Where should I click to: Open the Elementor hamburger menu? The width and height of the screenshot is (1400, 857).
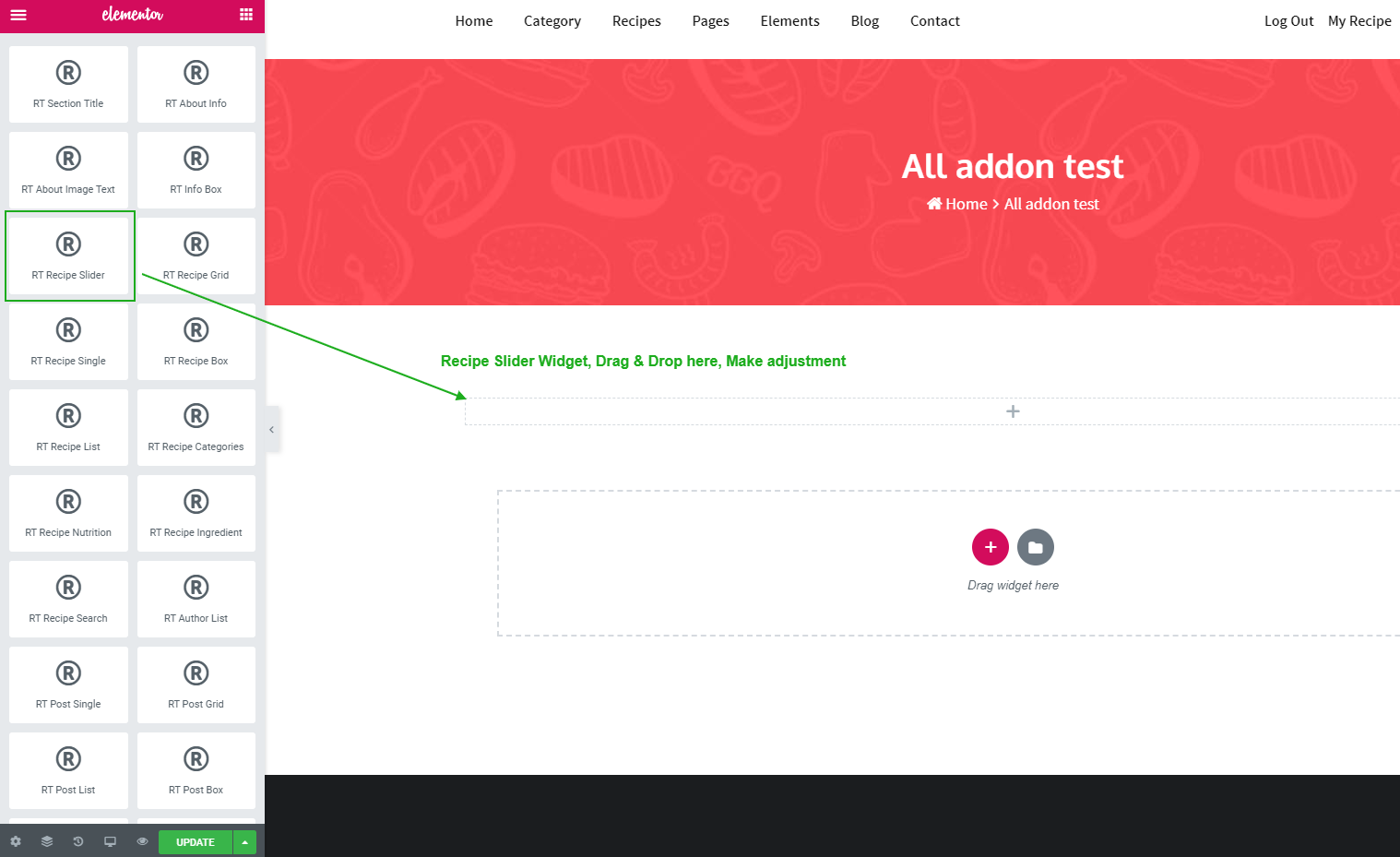pyautogui.click(x=18, y=15)
